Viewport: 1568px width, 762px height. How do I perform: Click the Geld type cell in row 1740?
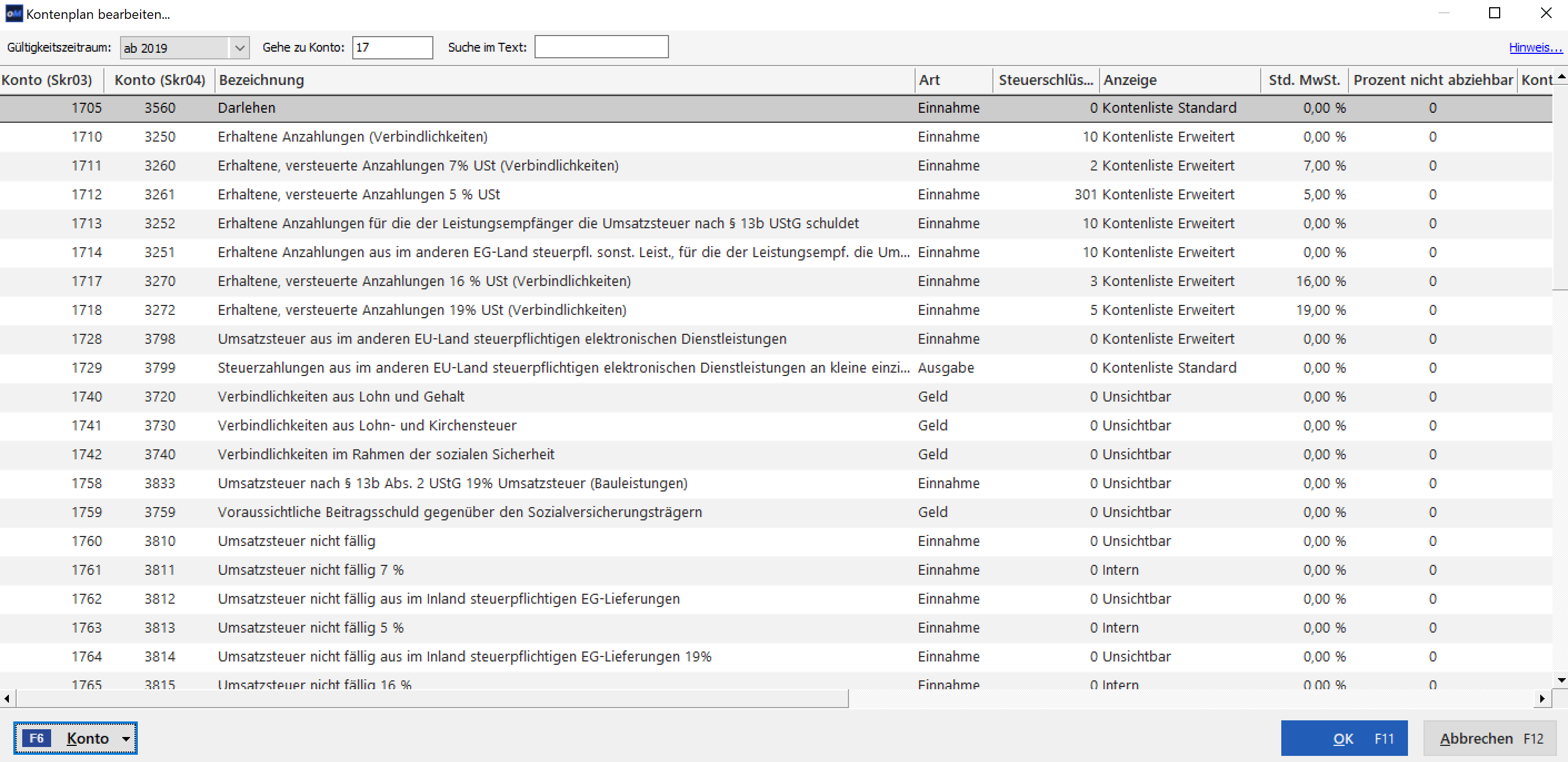click(932, 397)
